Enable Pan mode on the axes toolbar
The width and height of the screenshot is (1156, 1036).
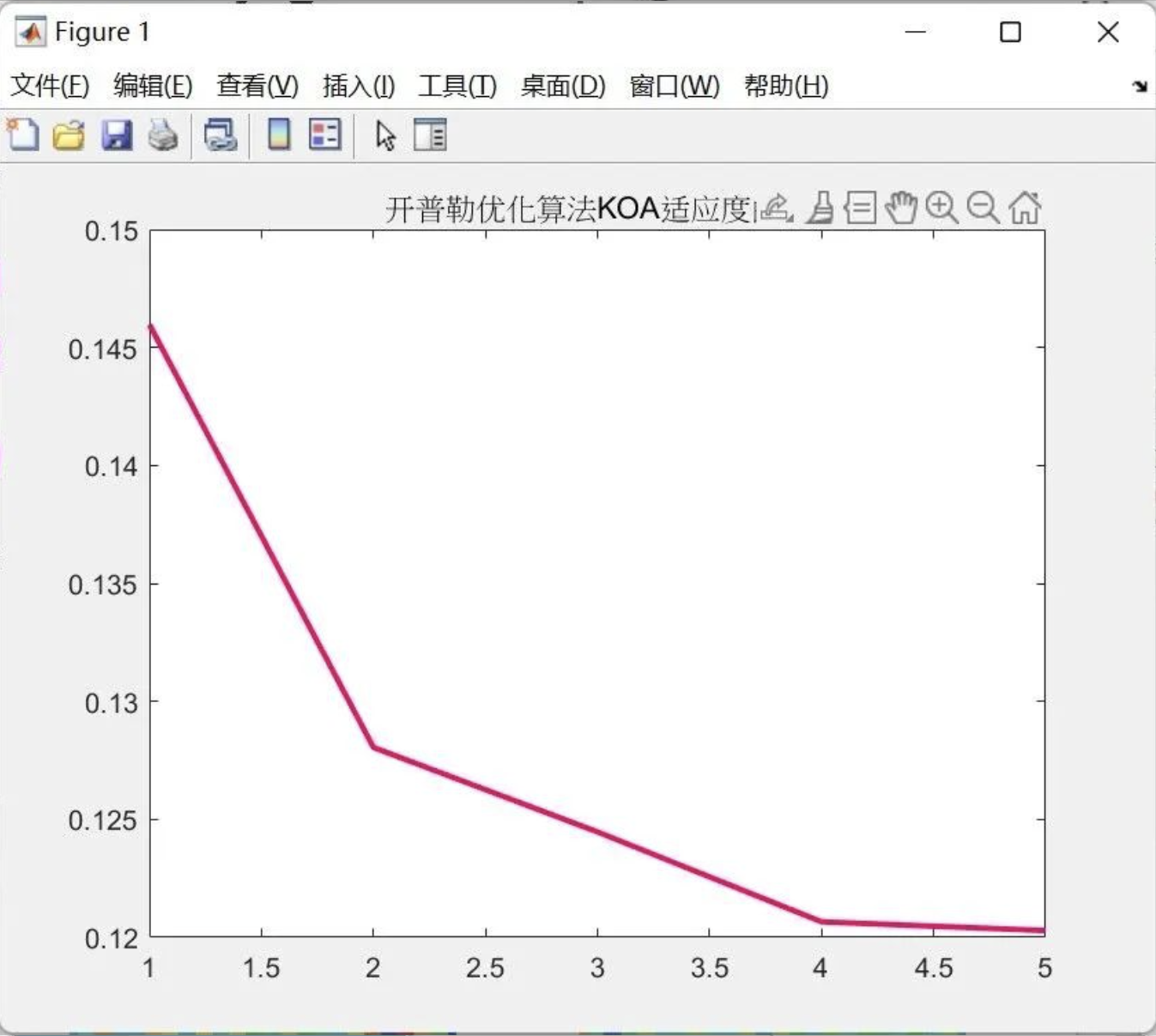(x=902, y=207)
